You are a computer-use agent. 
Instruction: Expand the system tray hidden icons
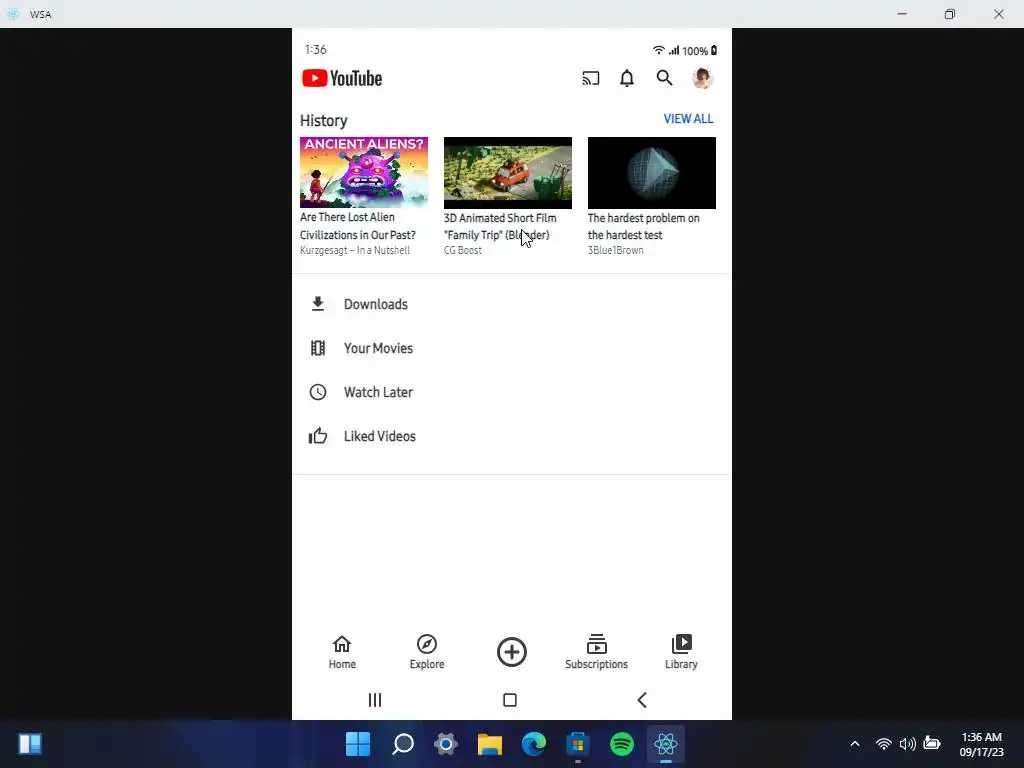click(854, 744)
